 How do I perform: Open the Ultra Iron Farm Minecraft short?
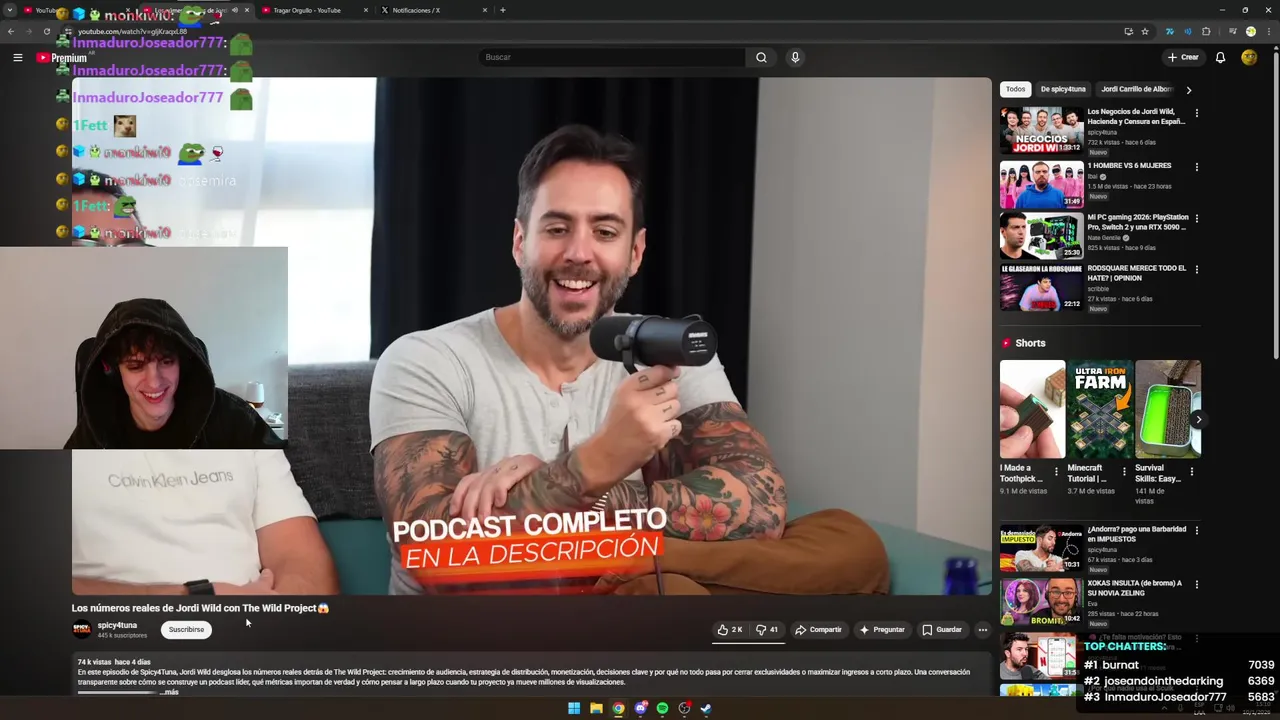(1100, 409)
